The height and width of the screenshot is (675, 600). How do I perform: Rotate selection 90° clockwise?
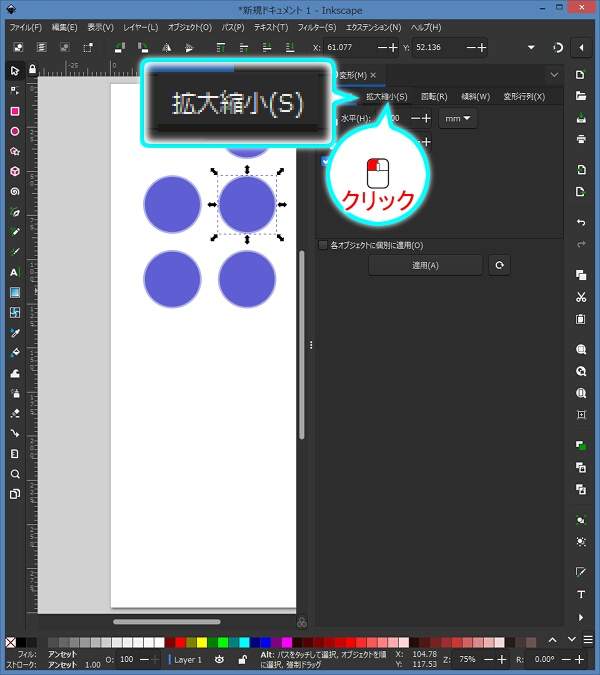[143, 47]
